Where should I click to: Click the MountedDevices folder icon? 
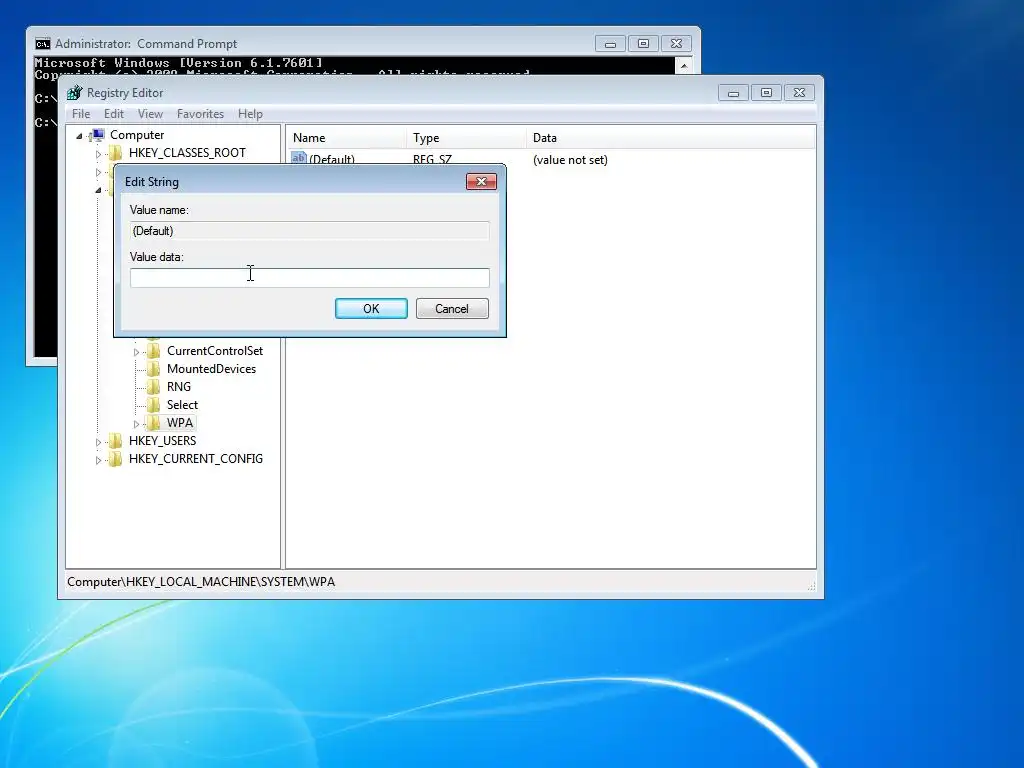click(153, 369)
